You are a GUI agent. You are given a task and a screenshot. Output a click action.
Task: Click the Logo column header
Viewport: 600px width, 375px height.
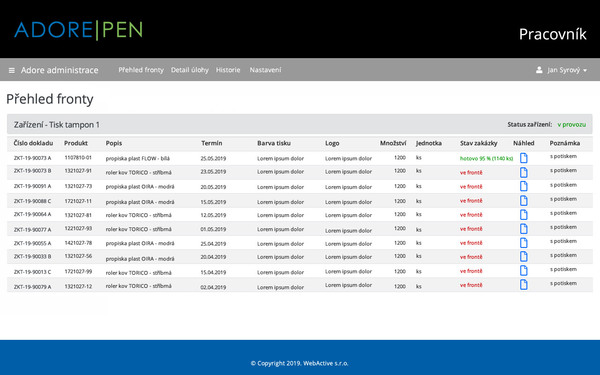tap(332, 143)
